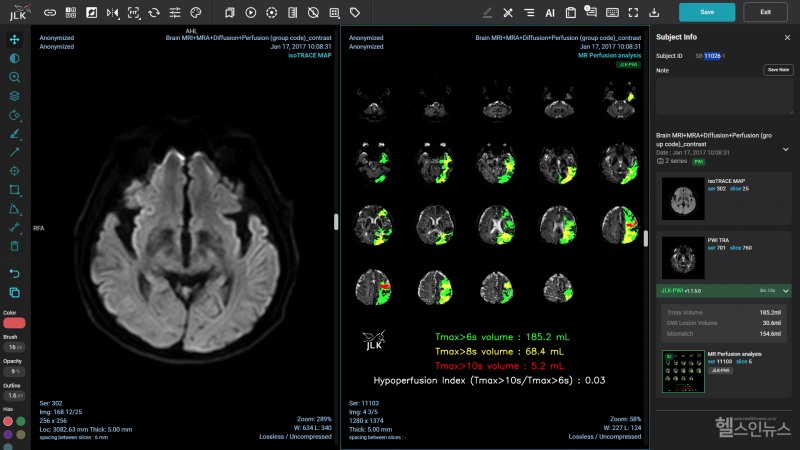Collapse the Brain MRI study expander chevron
The image size is (800, 450).
[x=785, y=149]
